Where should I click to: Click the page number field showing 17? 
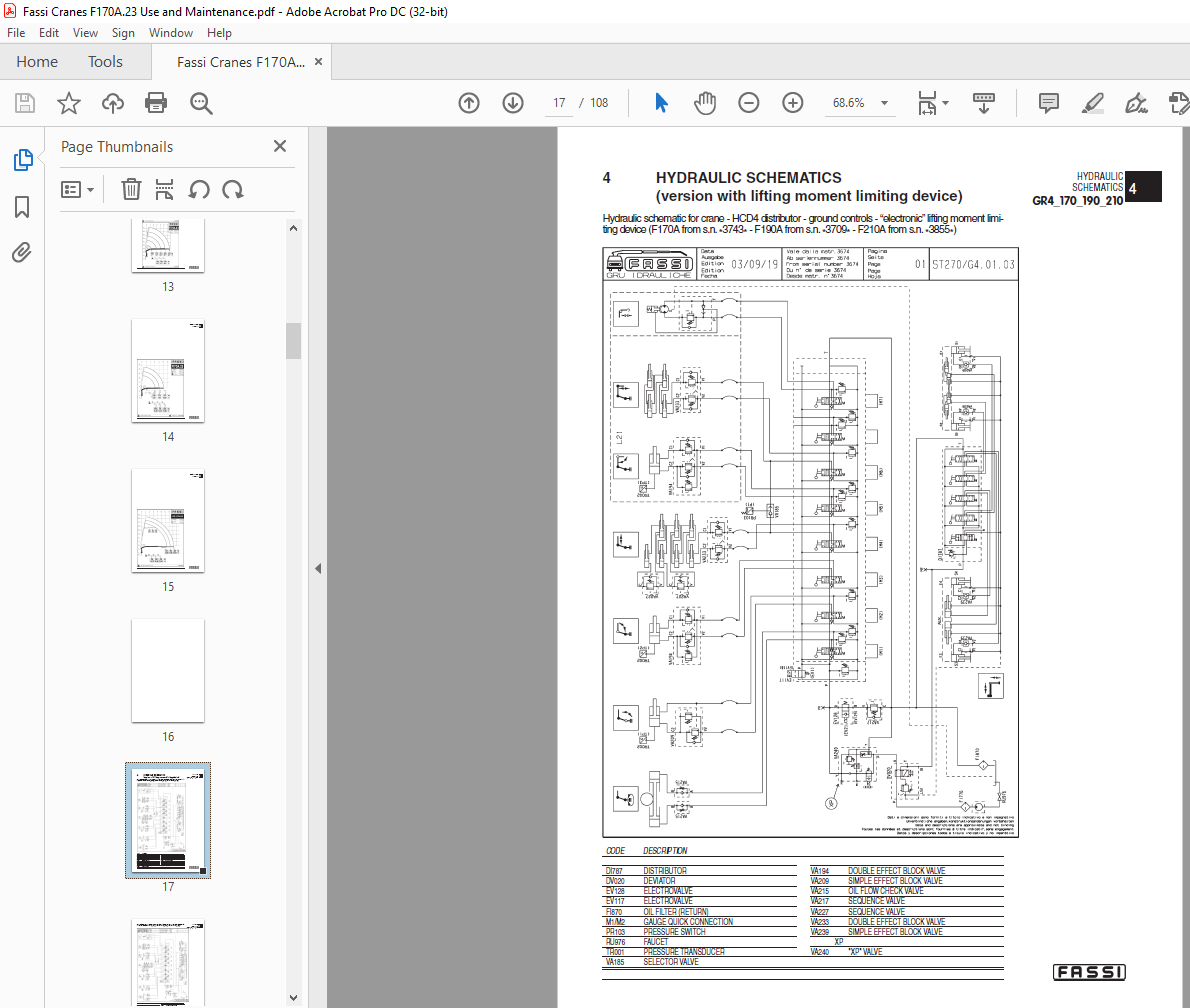tap(559, 103)
